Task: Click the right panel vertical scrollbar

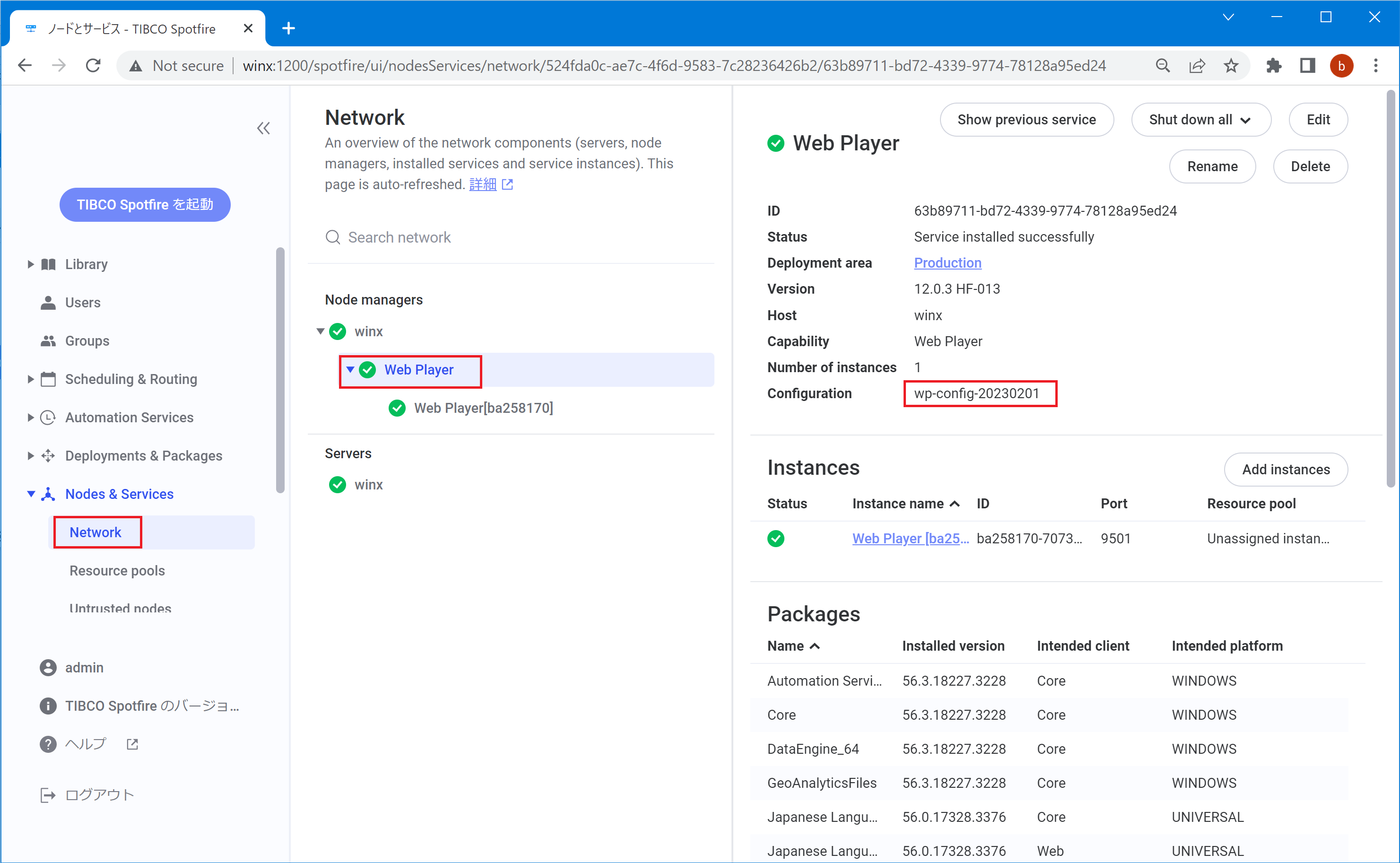Action: [1391, 289]
